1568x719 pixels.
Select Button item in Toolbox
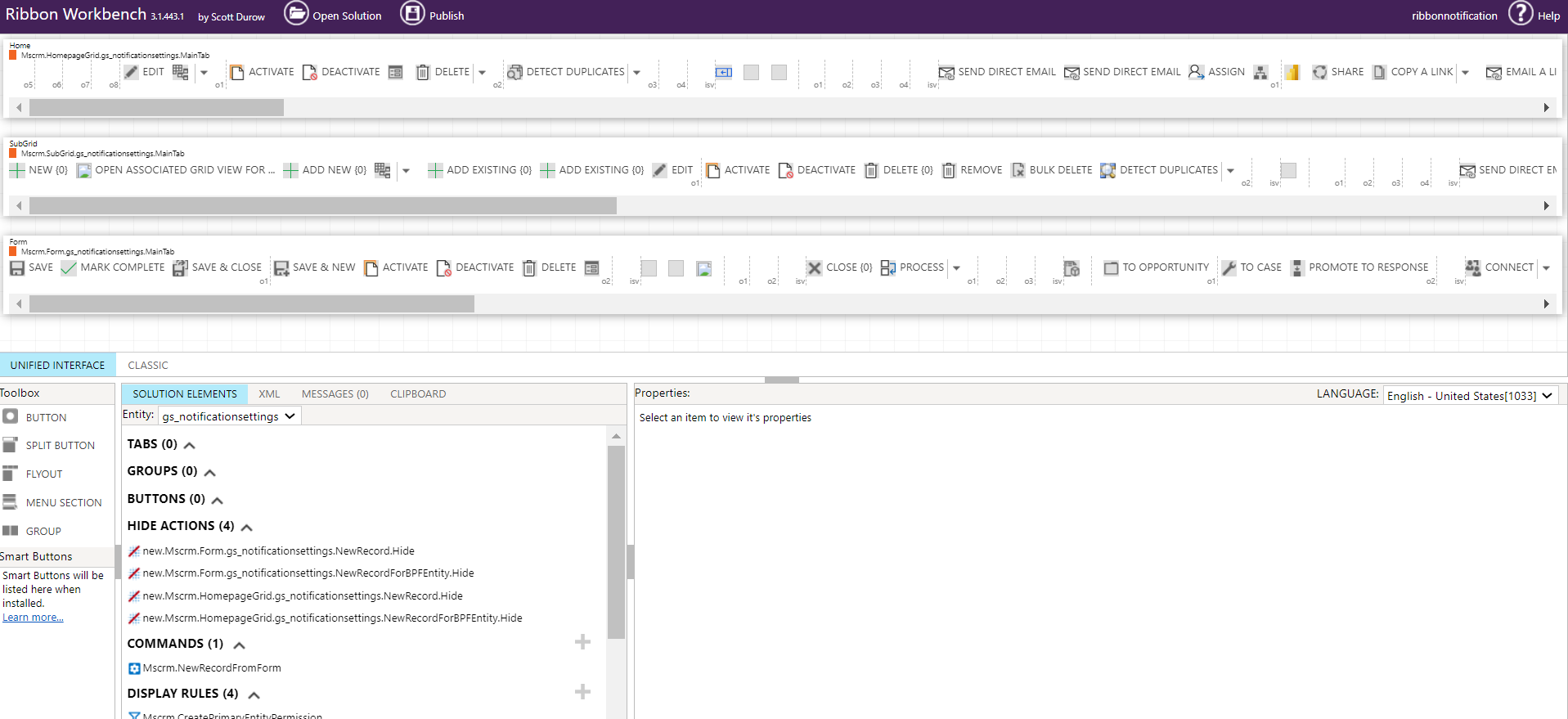click(46, 417)
